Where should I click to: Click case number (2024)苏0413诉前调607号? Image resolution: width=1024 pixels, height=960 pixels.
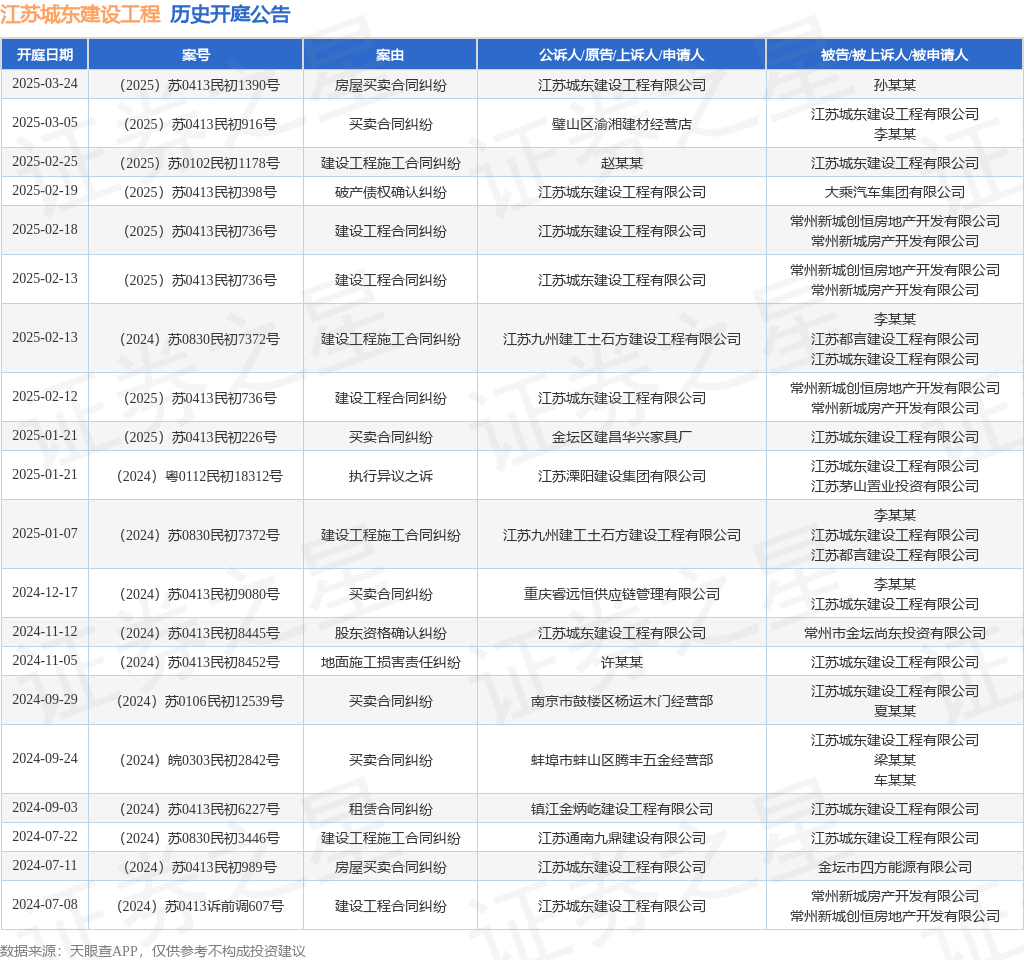pyautogui.click(x=199, y=907)
